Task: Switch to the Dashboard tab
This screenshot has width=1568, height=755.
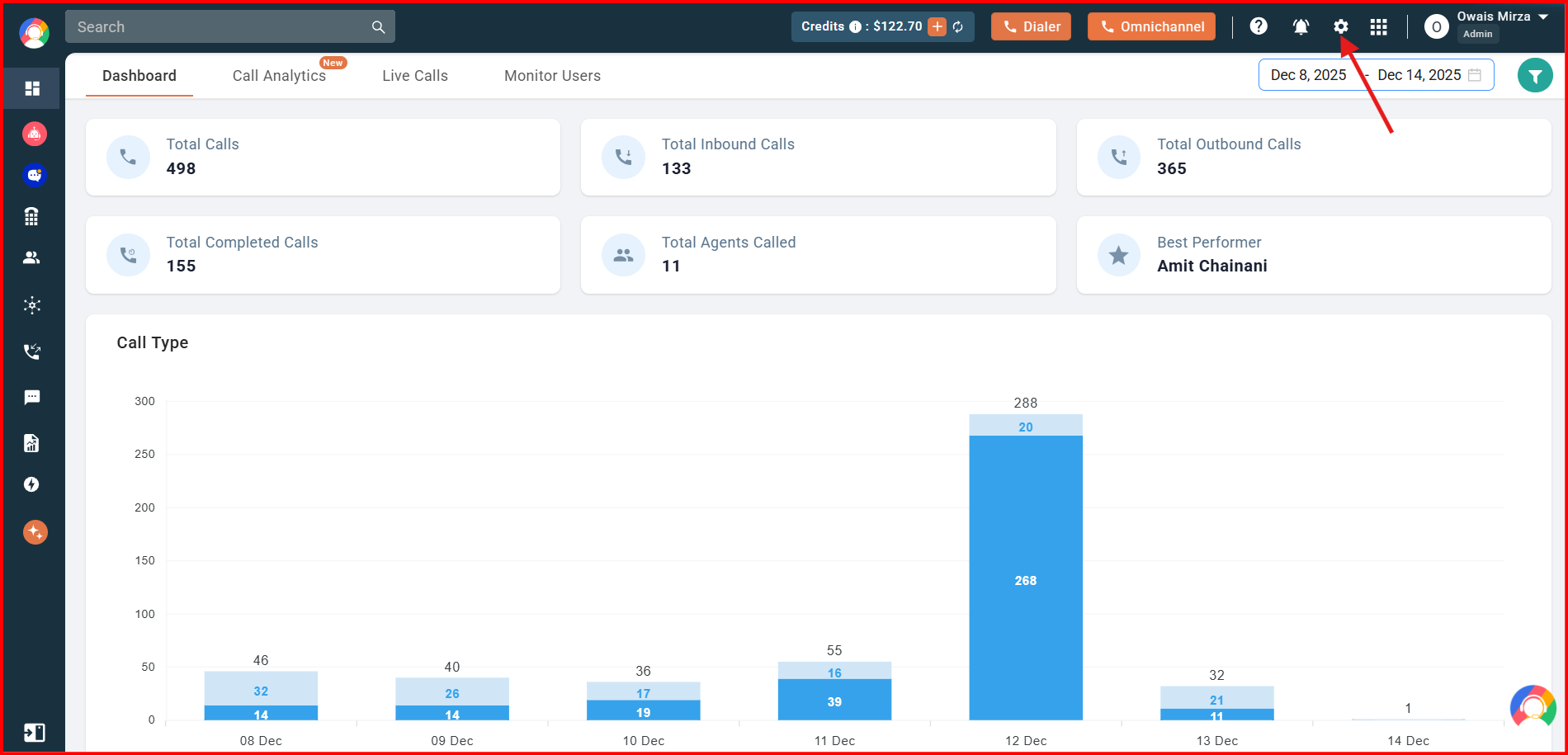Action: coord(139,76)
